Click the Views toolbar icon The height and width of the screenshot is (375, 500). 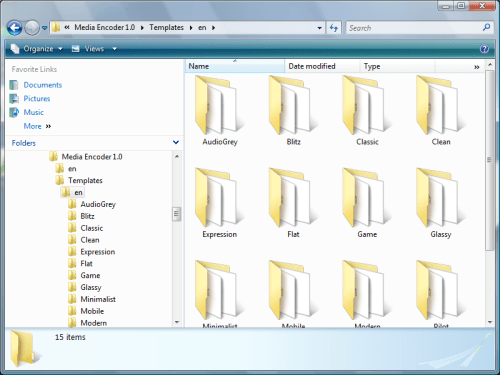(76, 49)
